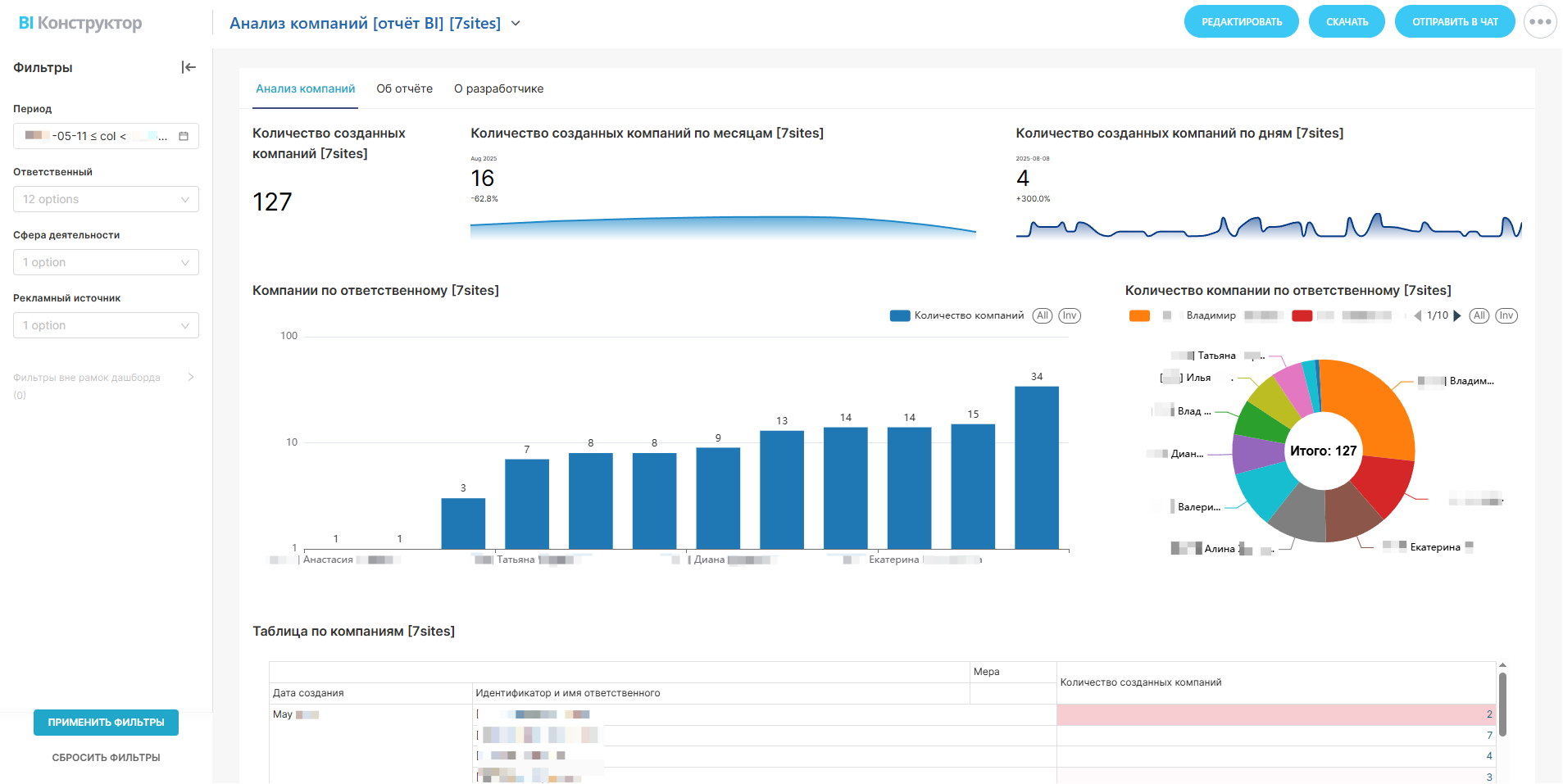Open the three-dots more options menu
This screenshot has height=784, width=1563.
[1540, 22]
